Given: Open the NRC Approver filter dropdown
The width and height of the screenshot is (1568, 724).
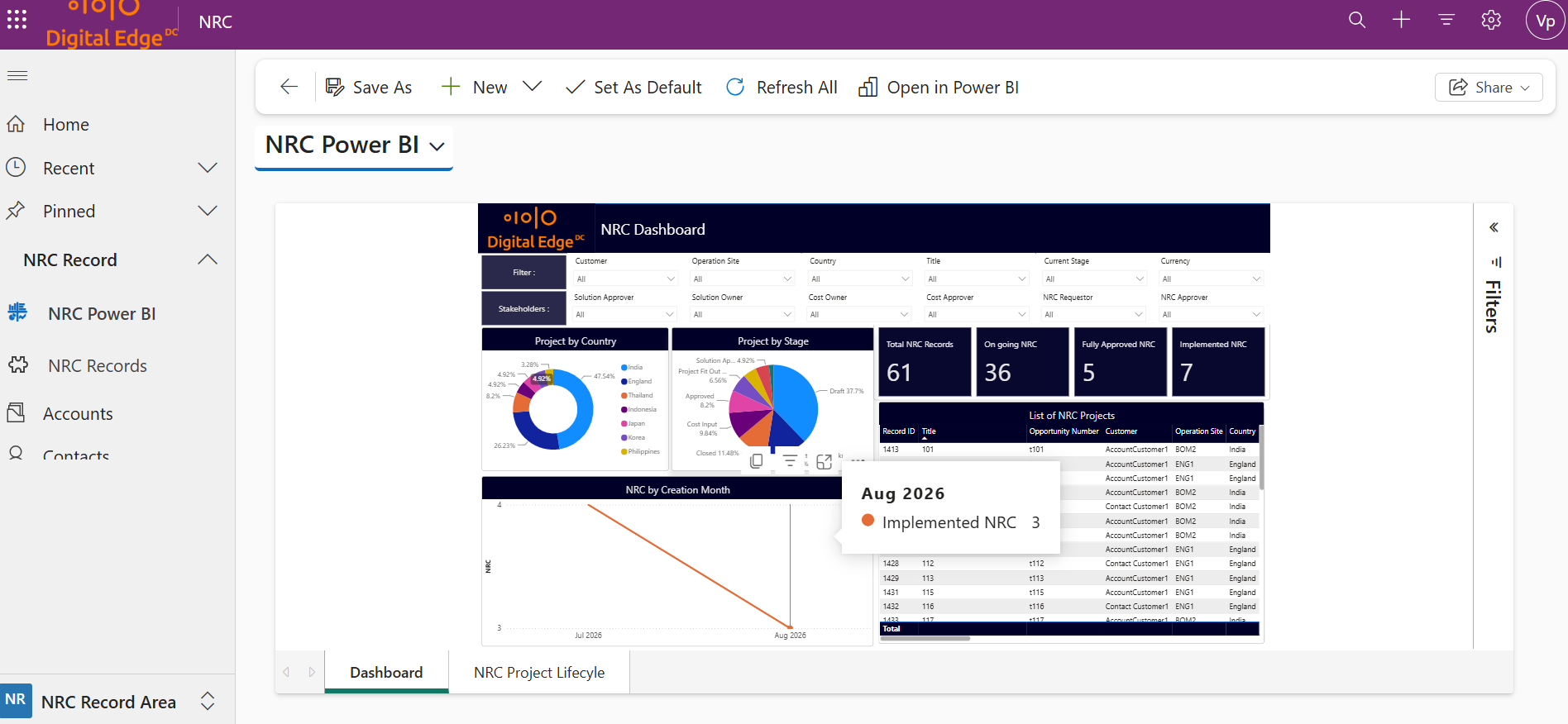Looking at the screenshot, I should (1212, 314).
